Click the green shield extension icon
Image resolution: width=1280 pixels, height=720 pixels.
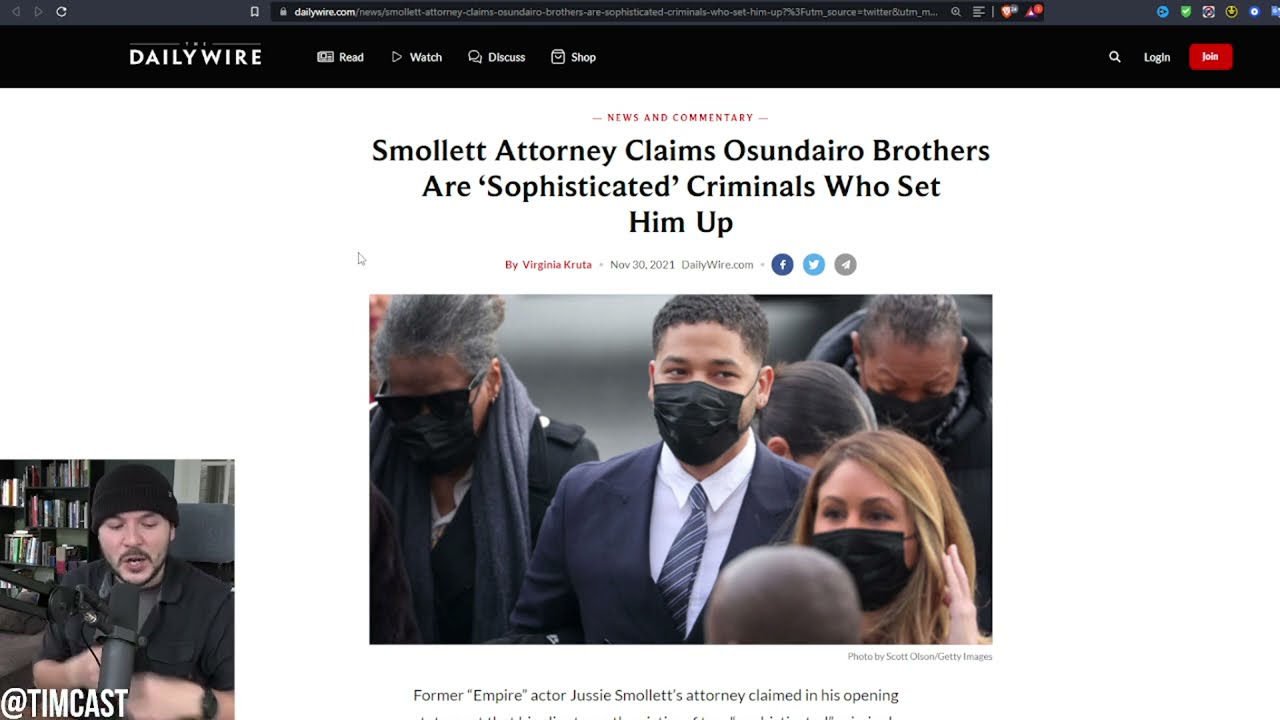click(1186, 12)
